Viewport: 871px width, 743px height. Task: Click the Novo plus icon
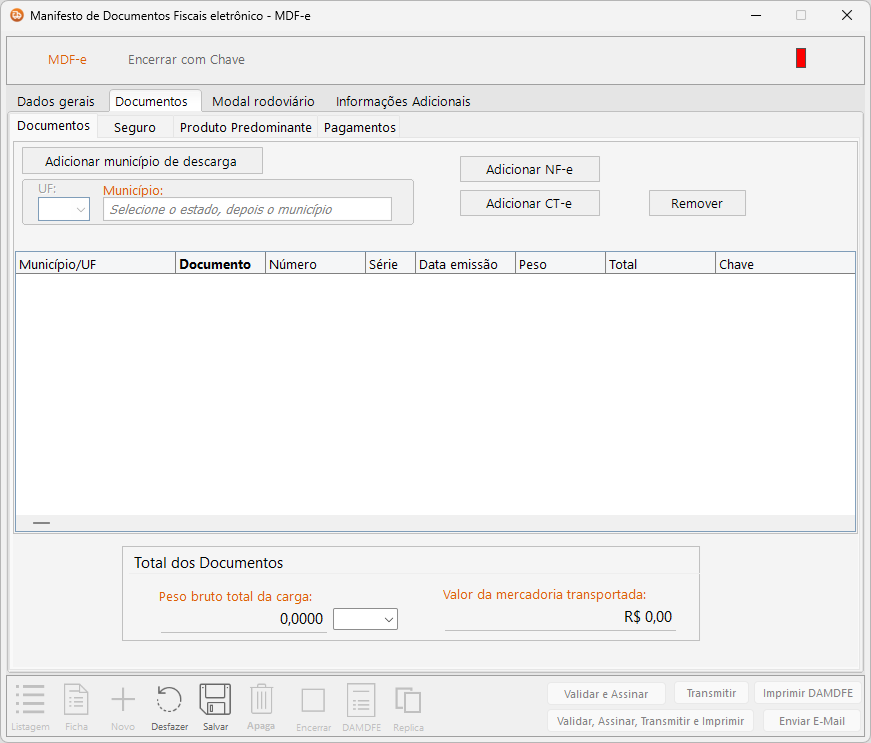tap(123, 700)
